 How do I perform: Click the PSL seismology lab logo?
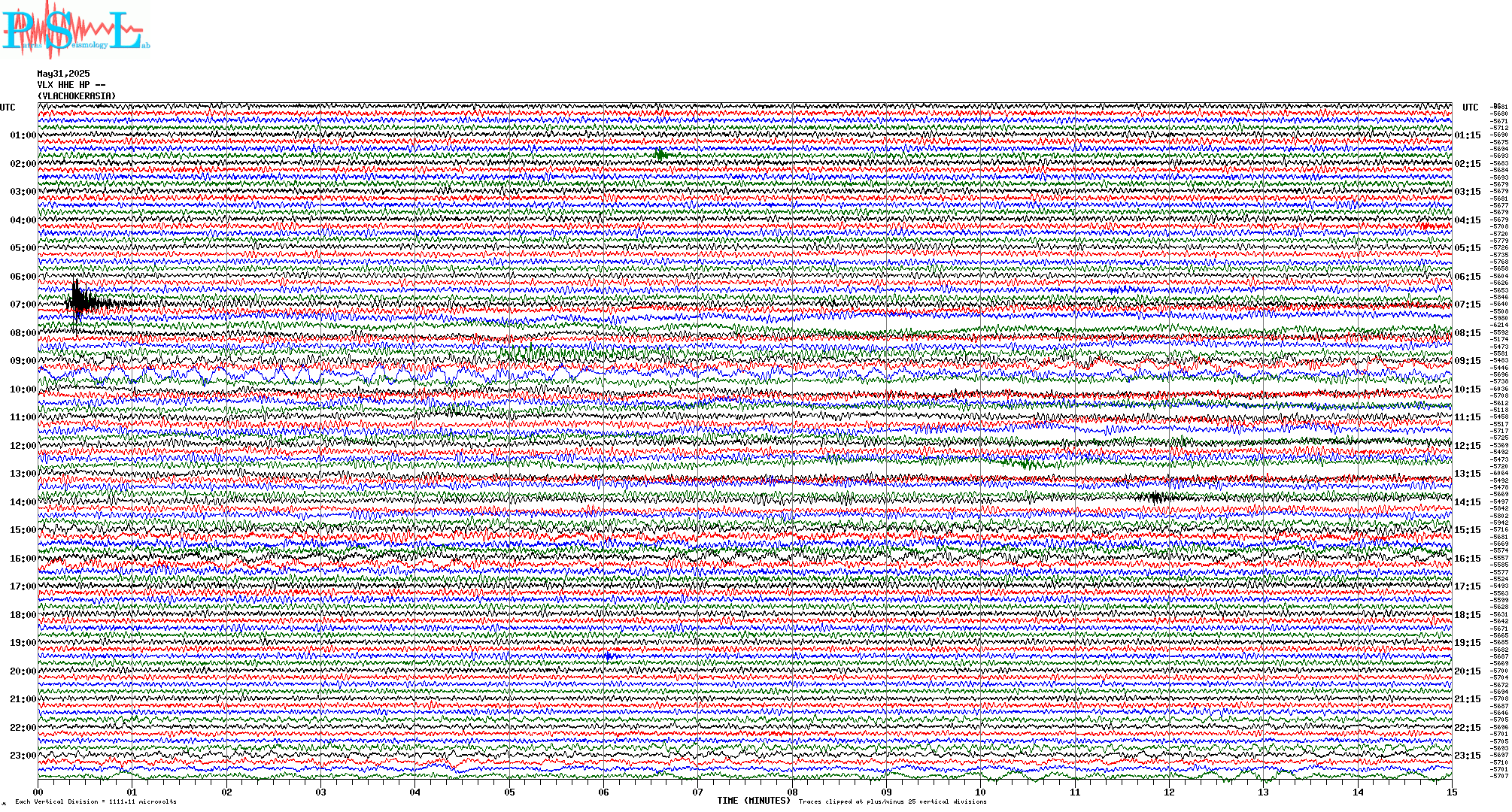tap(76, 29)
